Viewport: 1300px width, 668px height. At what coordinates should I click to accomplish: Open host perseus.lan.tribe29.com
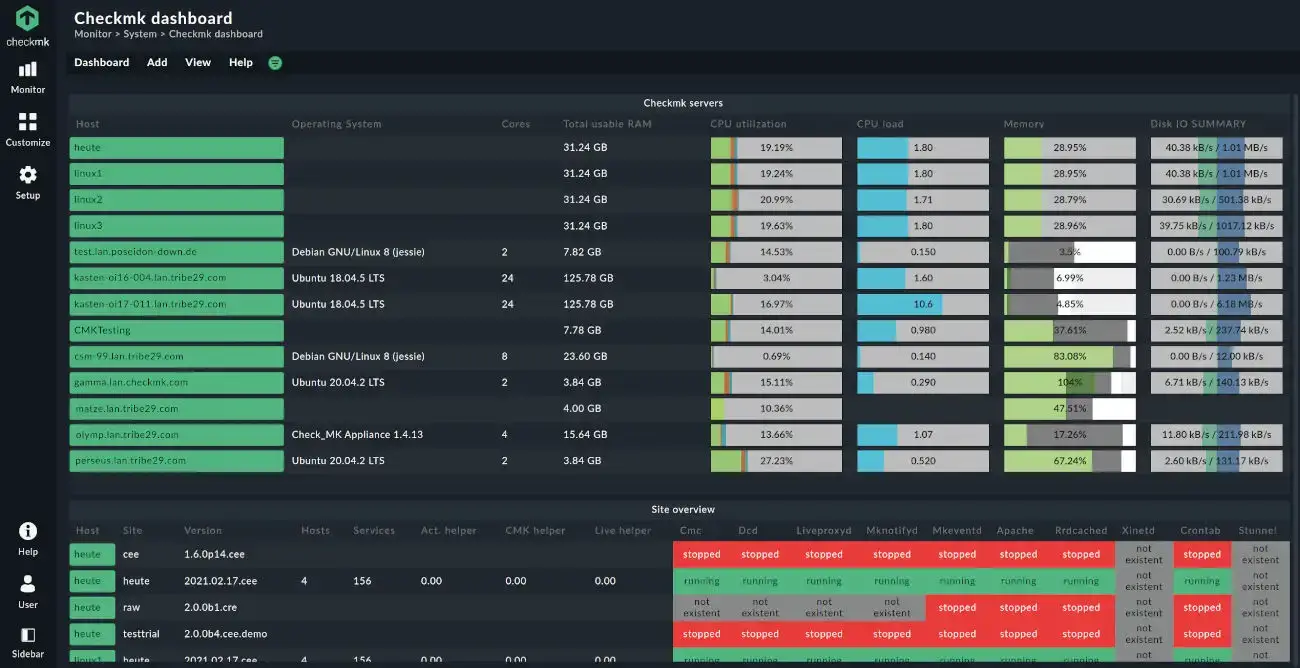tap(130, 461)
